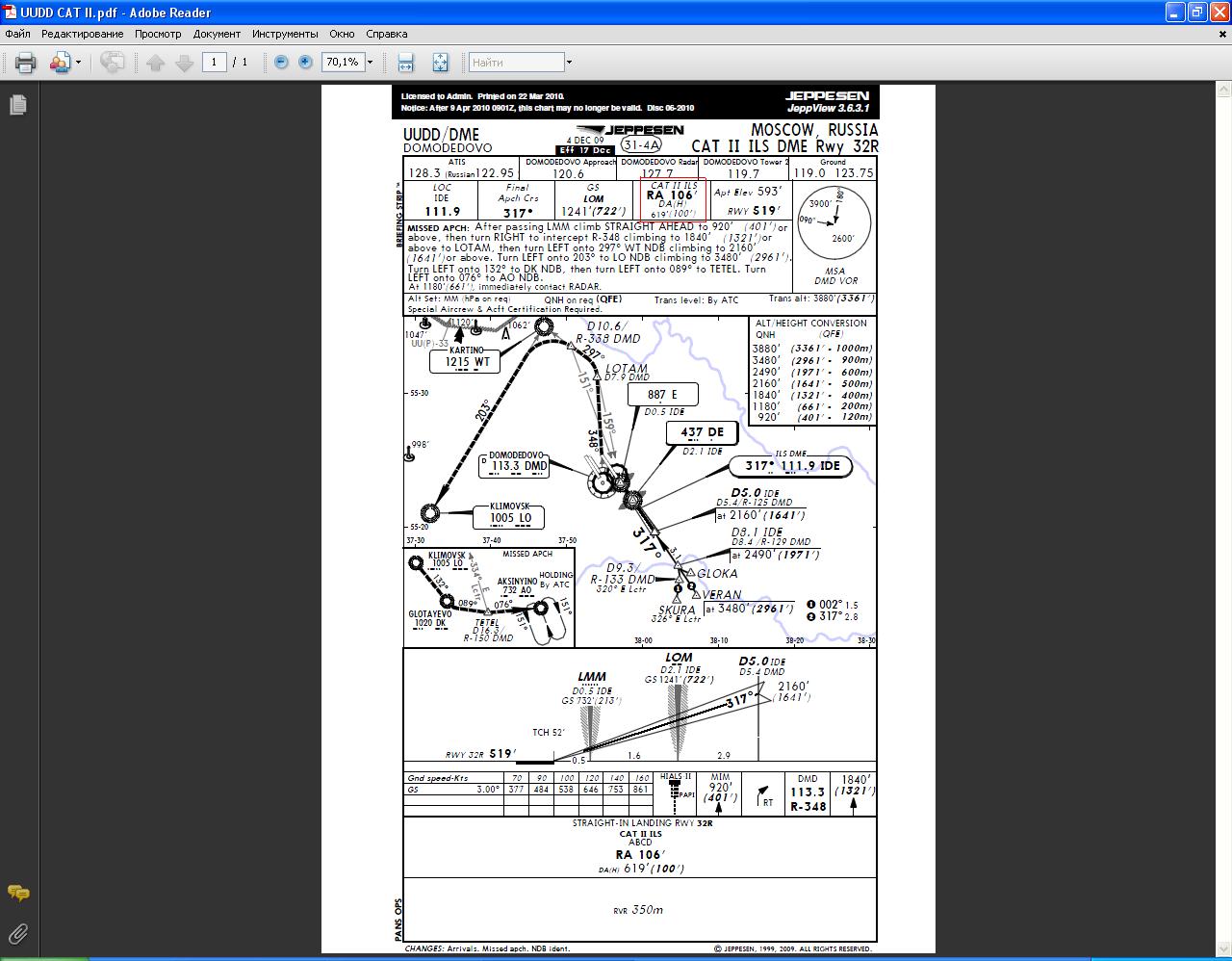Click the "1215 WT" KARTINO beacon box
Screen dimensions: 1232x961
click(x=468, y=362)
